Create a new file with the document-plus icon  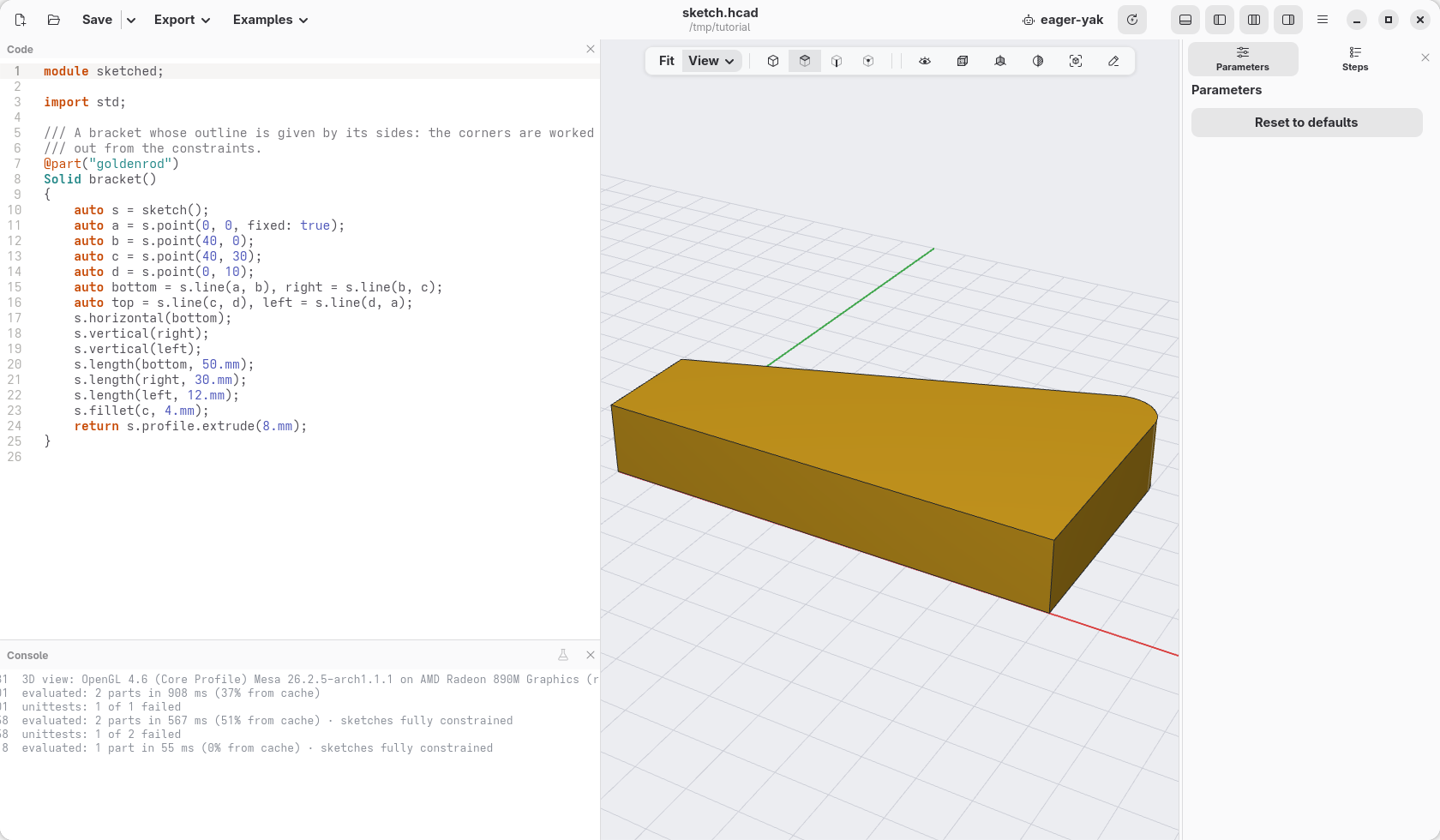coord(21,20)
